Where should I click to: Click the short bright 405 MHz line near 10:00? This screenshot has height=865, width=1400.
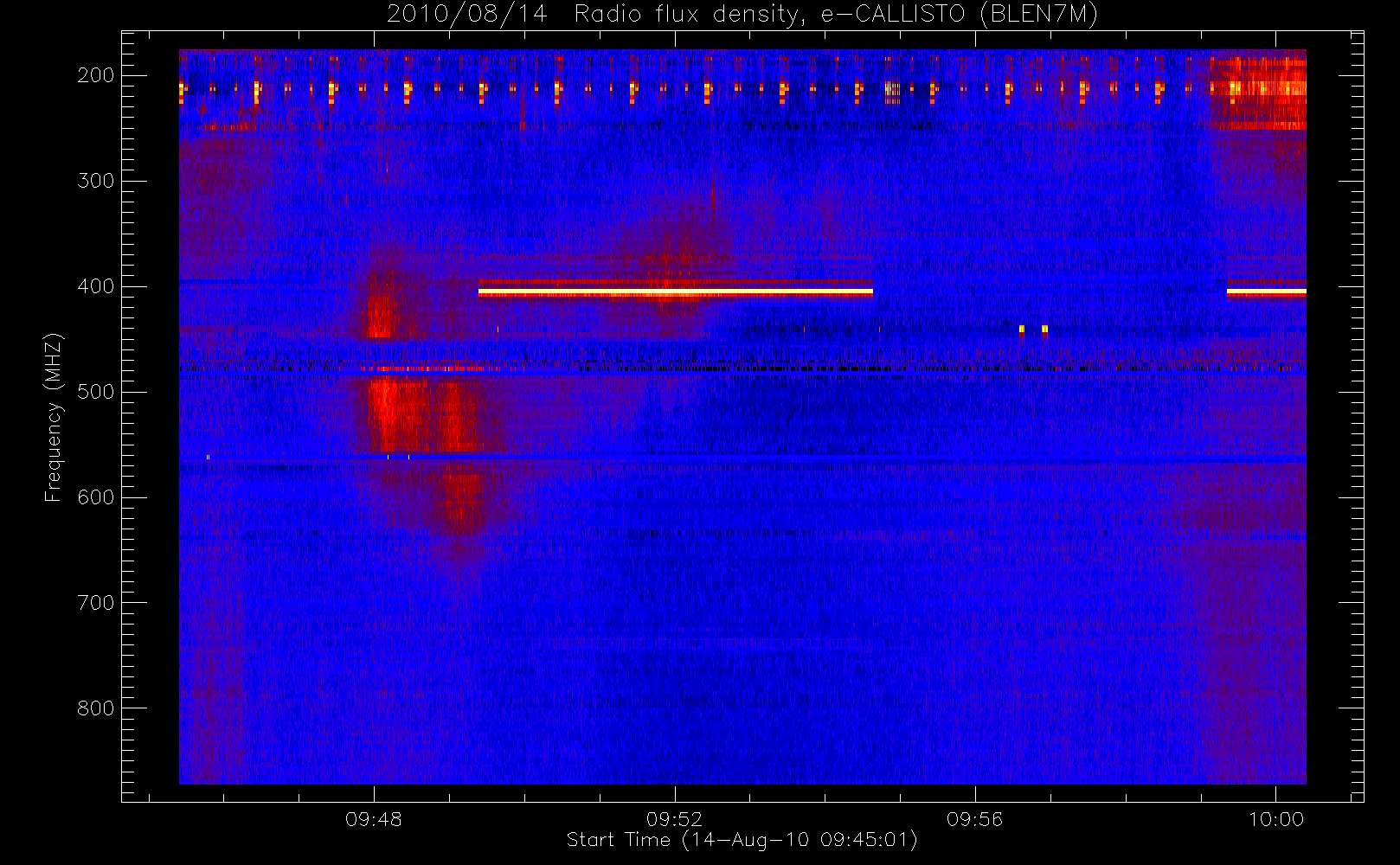point(1267,292)
